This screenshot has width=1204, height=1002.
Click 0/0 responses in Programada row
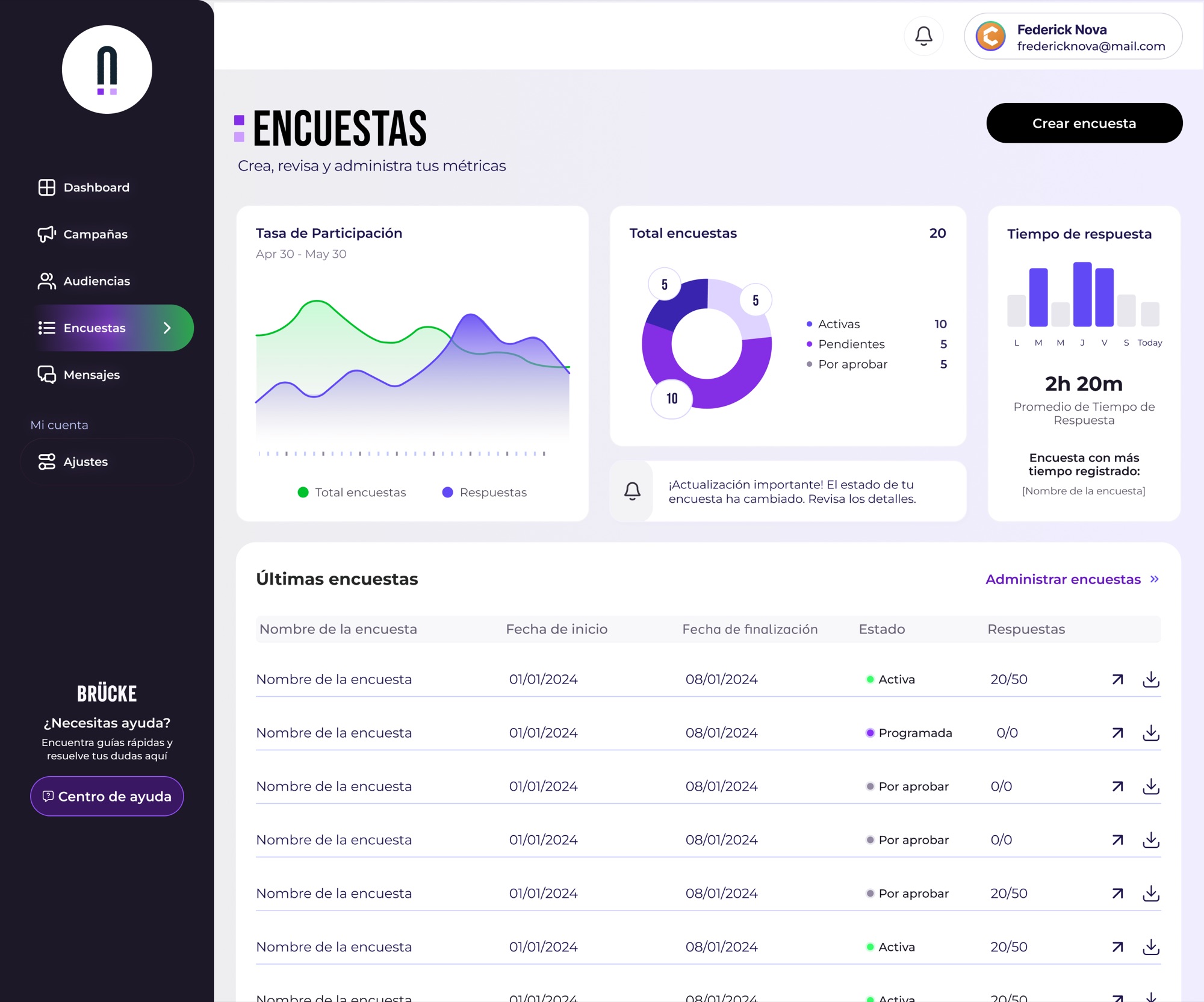[x=1007, y=733]
